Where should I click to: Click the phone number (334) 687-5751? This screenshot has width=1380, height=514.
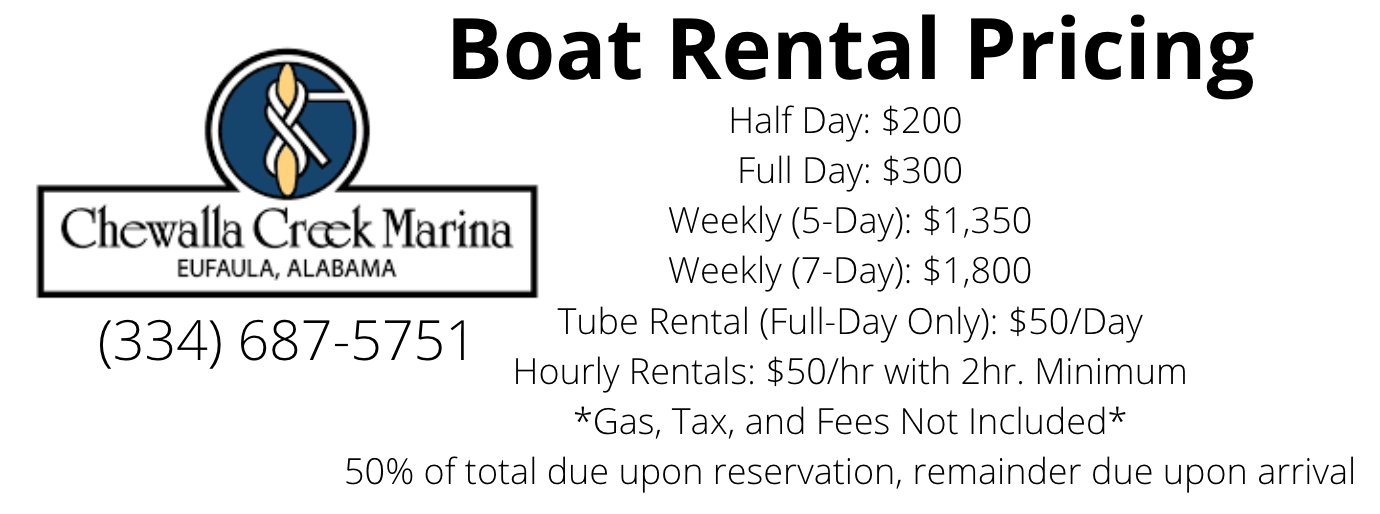point(286,342)
